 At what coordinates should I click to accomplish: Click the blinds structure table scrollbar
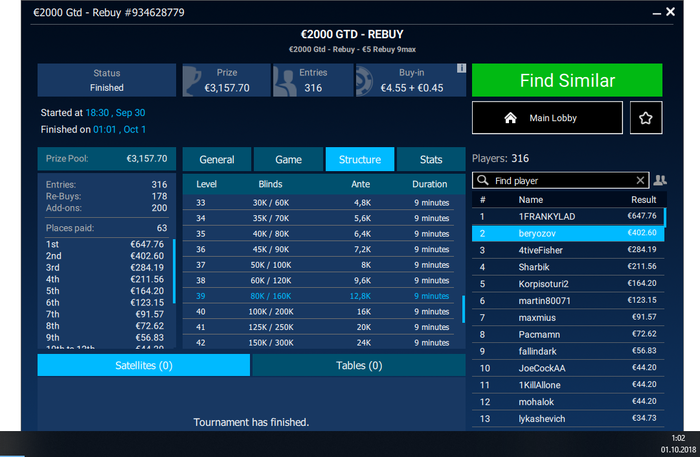click(463, 309)
